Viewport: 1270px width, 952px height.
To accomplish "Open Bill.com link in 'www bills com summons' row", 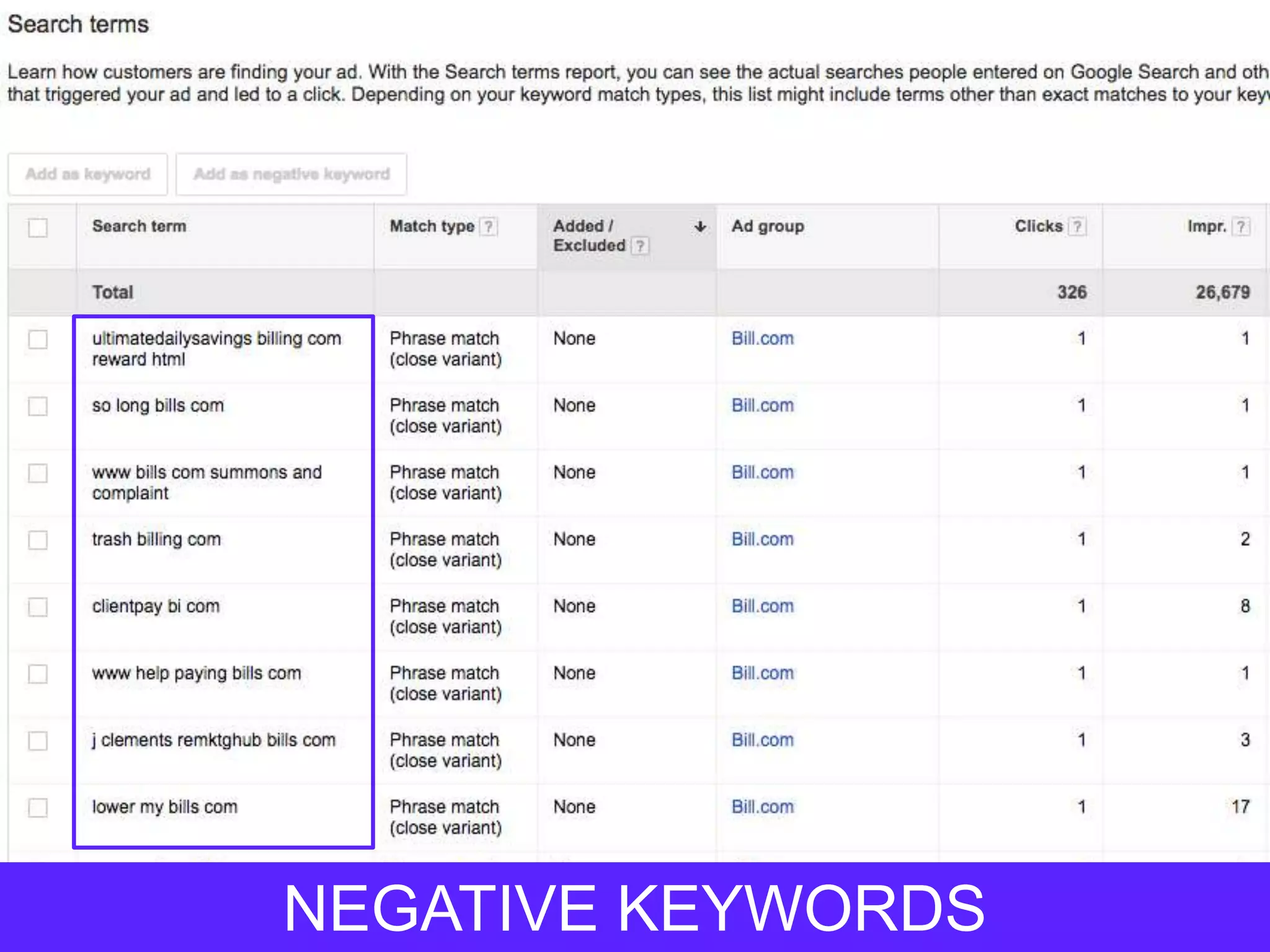I will pos(763,472).
